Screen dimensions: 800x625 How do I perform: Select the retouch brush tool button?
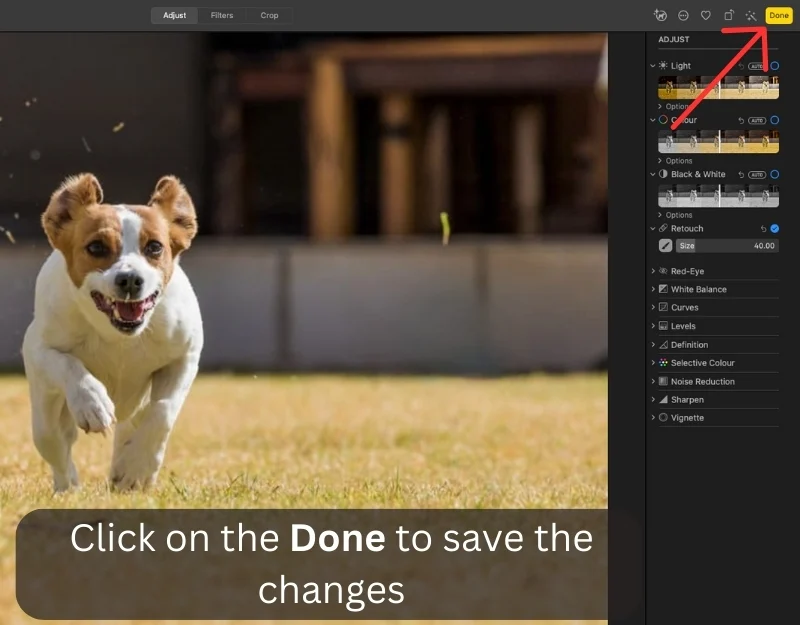(665, 246)
